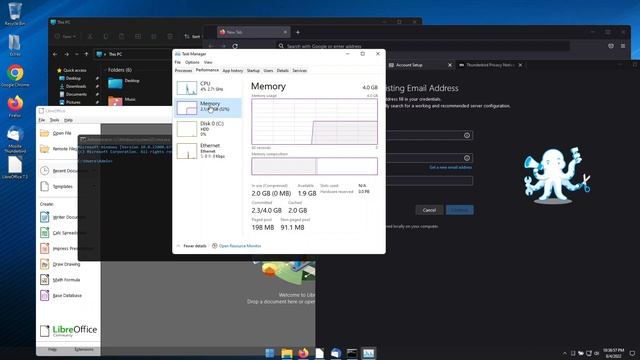Switch to the Processes tab
The height and width of the screenshot is (360, 640).
coord(183,71)
